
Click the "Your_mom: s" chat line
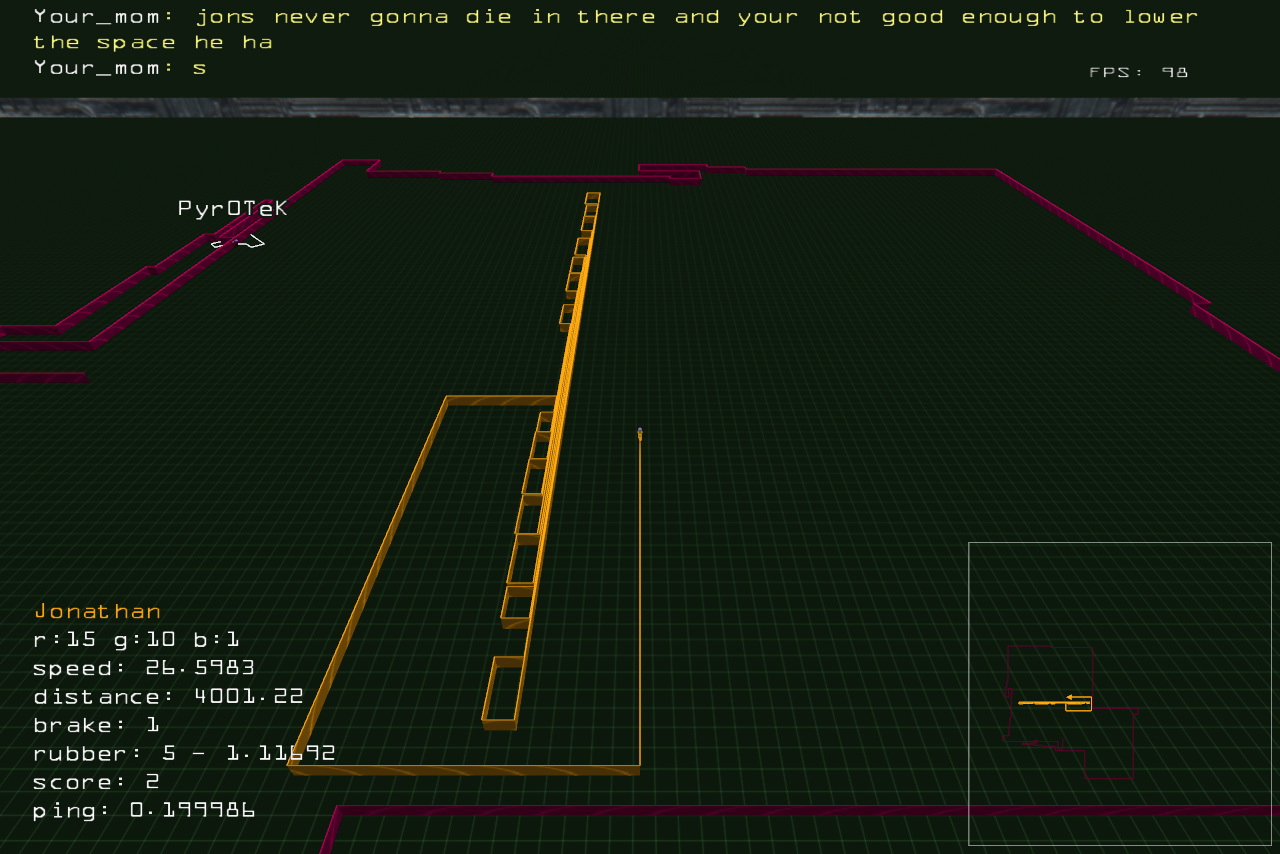(120, 68)
